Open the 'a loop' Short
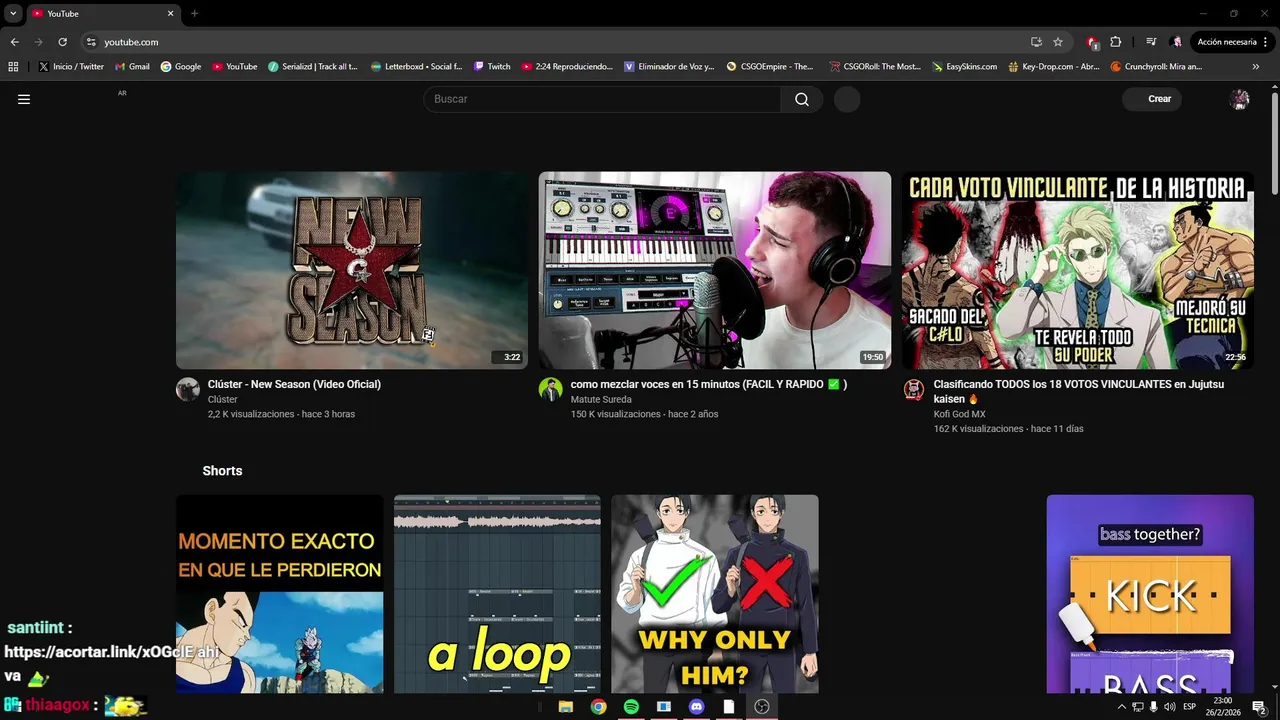The width and height of the screenshot is (1280, 720). click(497, 594)
